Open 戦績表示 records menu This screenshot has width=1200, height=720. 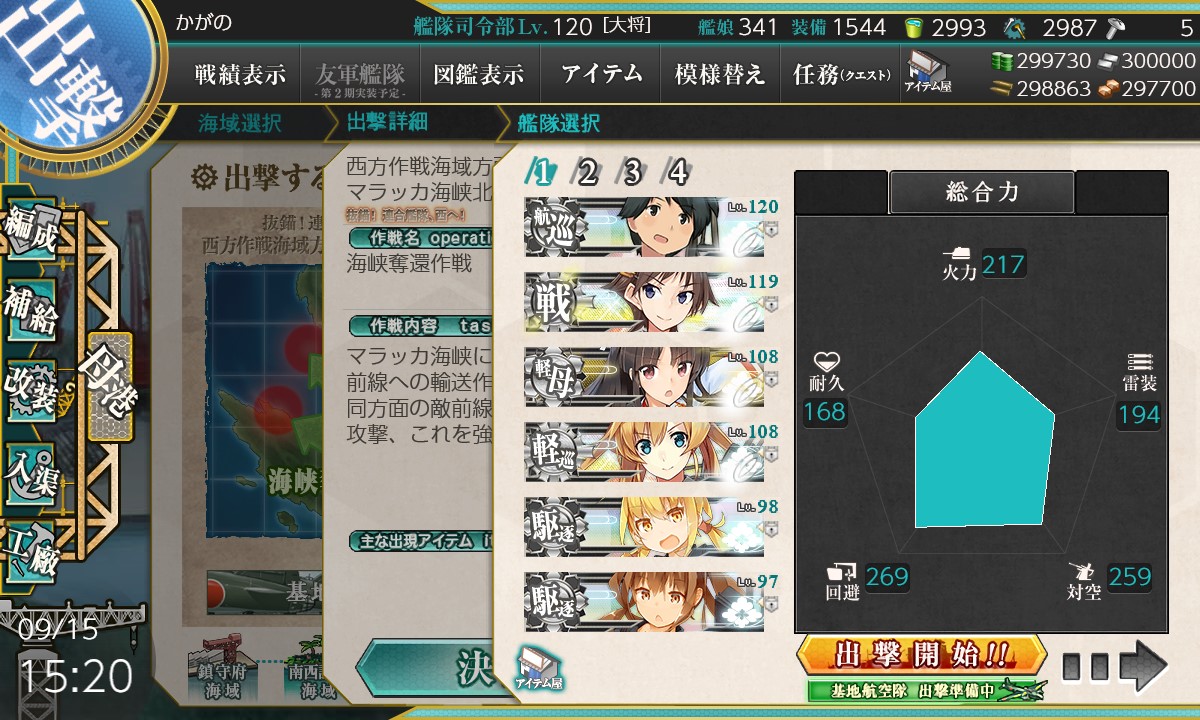[x=240, y=74]
